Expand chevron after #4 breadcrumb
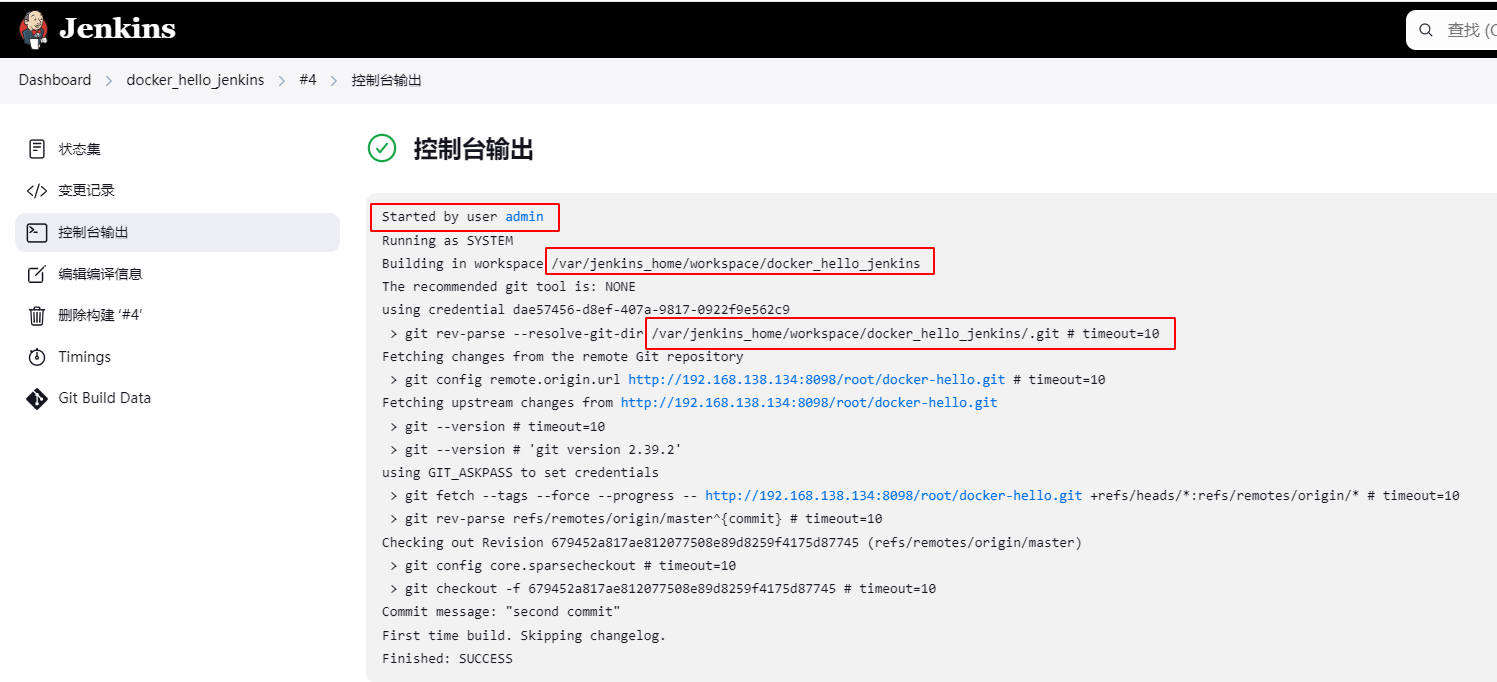Viewport: 1497px width, 682px height. coord(334,80)
